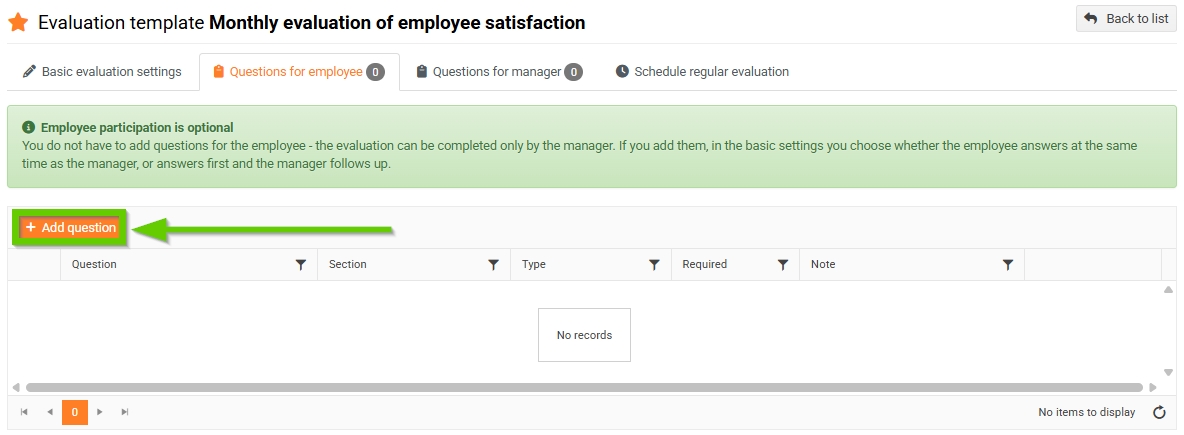Select the Questions for employee tab
The width and height of the screenshot is (1184, 435).
299,72
